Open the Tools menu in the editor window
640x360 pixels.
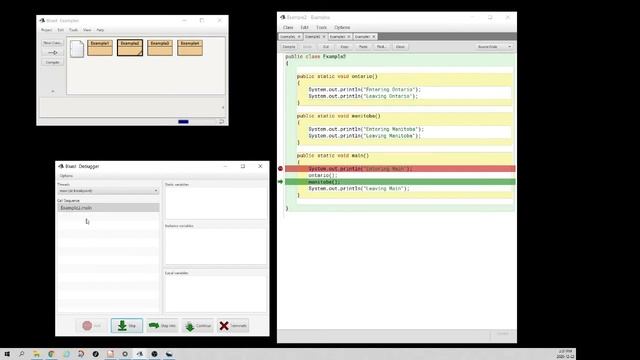click(x=321, y=27)
